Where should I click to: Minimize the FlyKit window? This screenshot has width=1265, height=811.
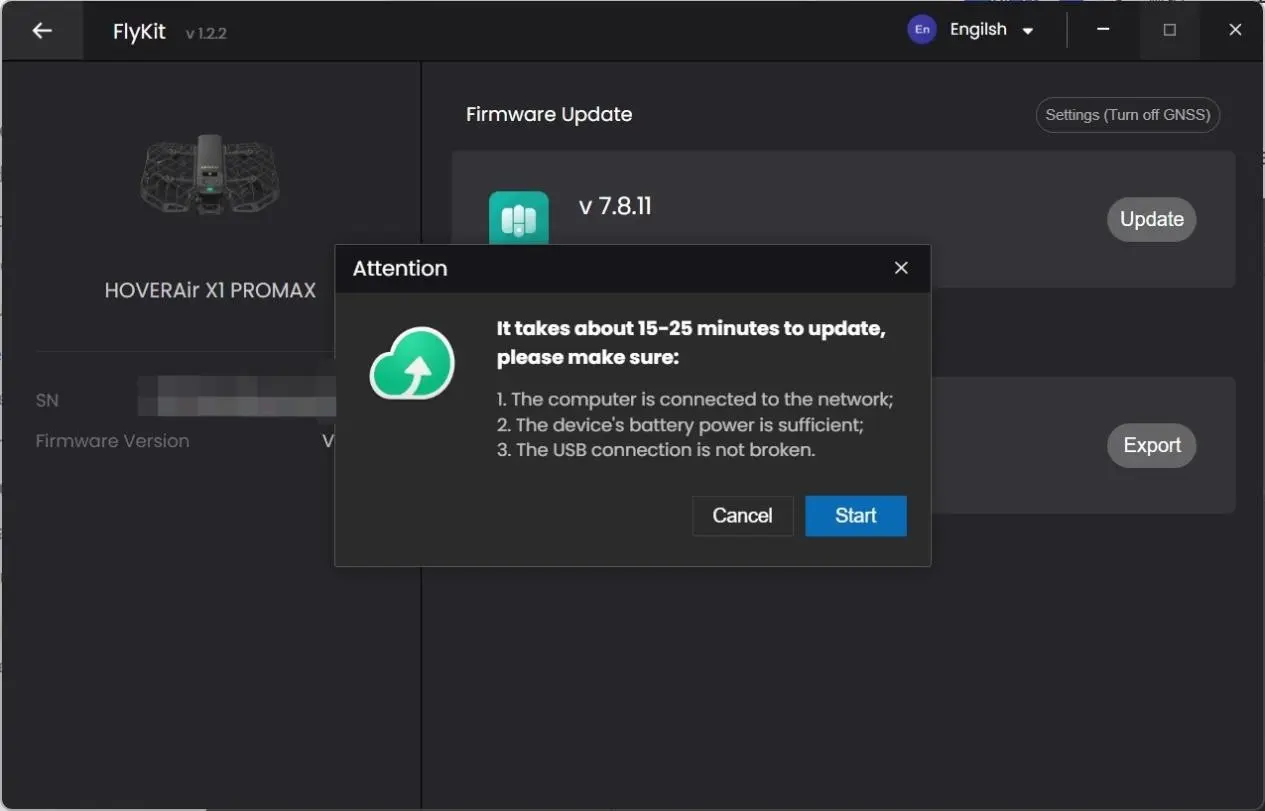click(1103, 30)
